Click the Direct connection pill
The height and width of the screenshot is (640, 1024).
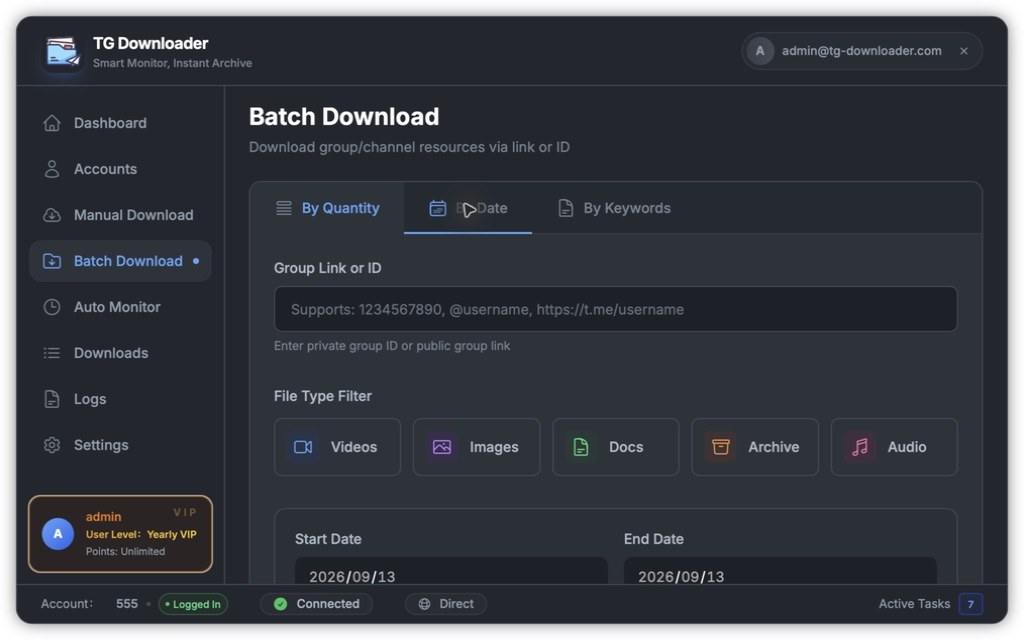point(446,604)
